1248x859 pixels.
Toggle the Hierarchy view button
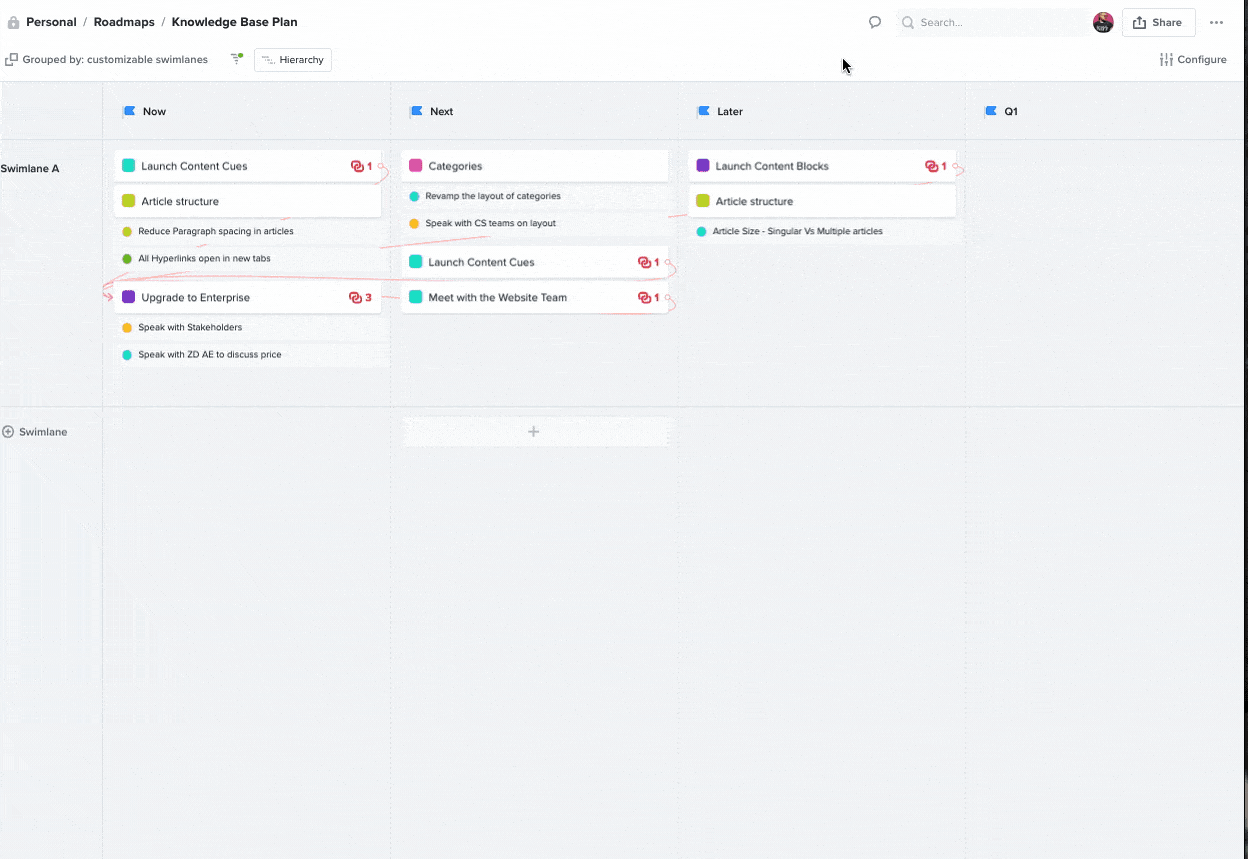(293, 60)
